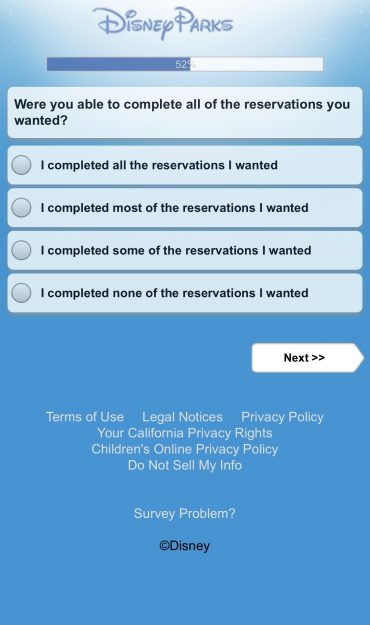Open Children's Online Privacy Policy link

tap(185, 449)
